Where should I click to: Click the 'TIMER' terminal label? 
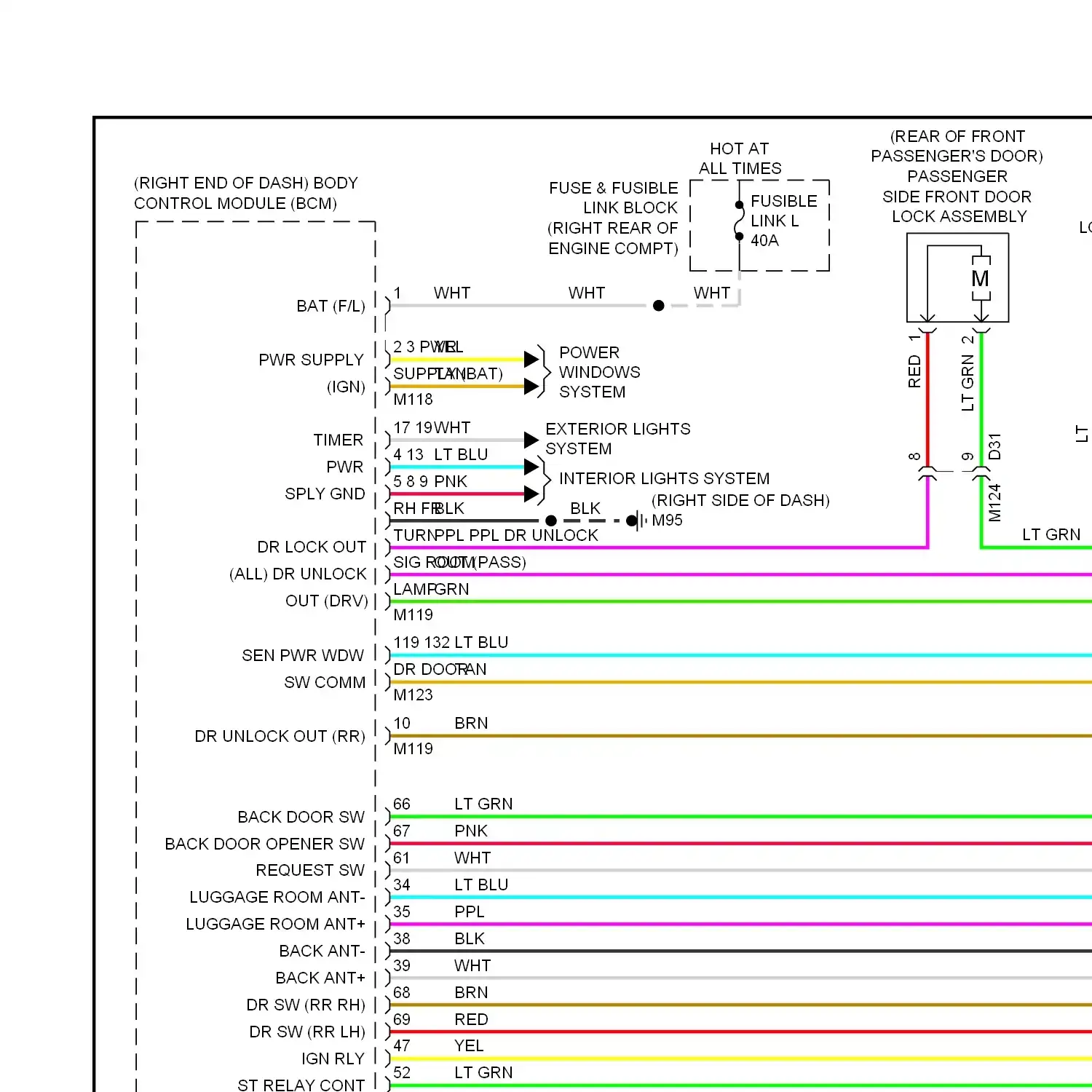[x=338, y=440]
